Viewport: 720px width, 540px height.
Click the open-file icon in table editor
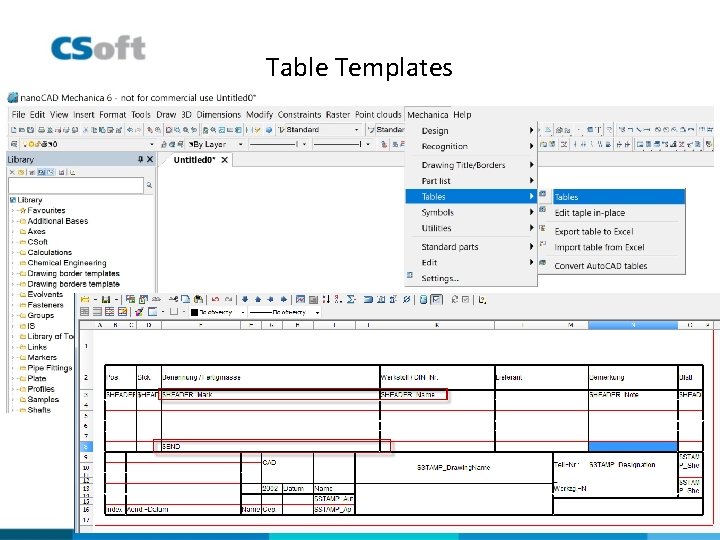(85, 299)
